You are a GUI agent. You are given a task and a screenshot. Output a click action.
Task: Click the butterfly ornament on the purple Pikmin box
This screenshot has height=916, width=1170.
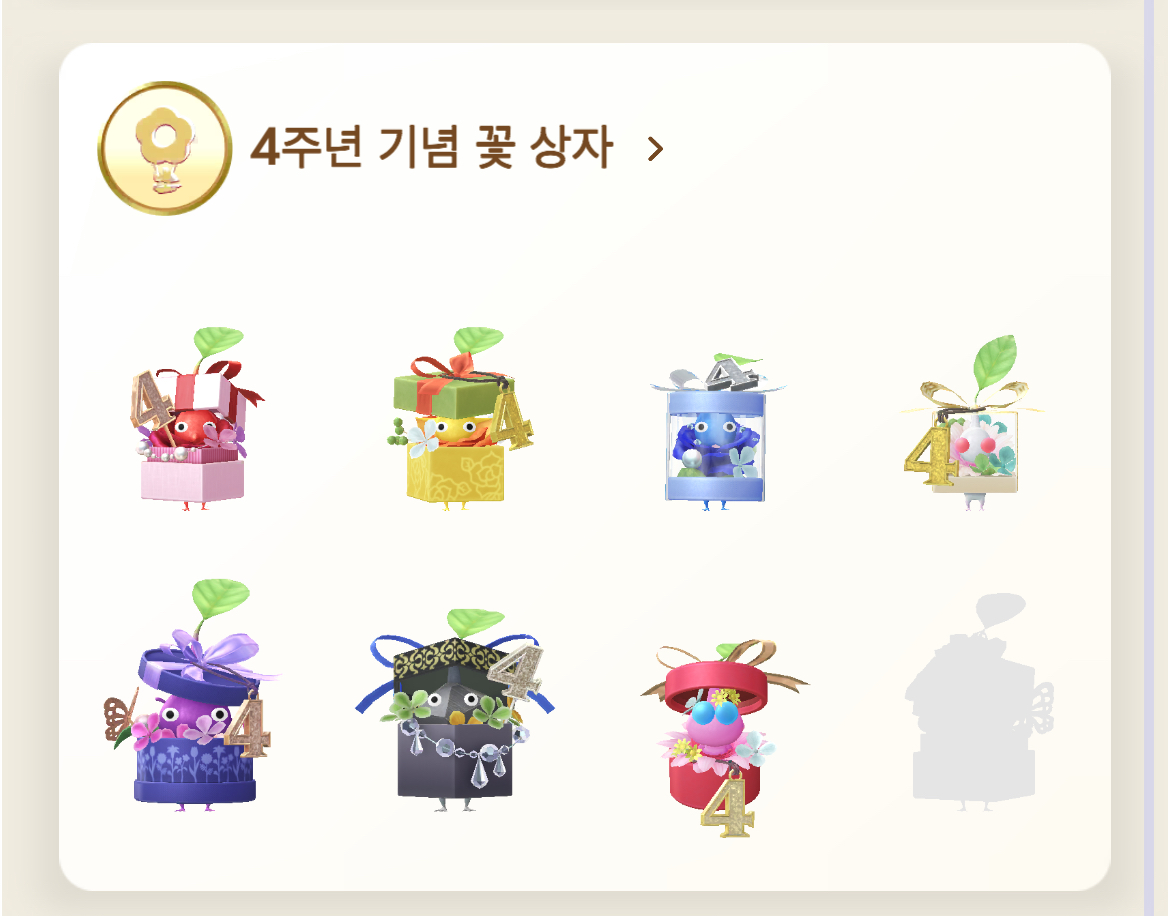click(119, 718)
